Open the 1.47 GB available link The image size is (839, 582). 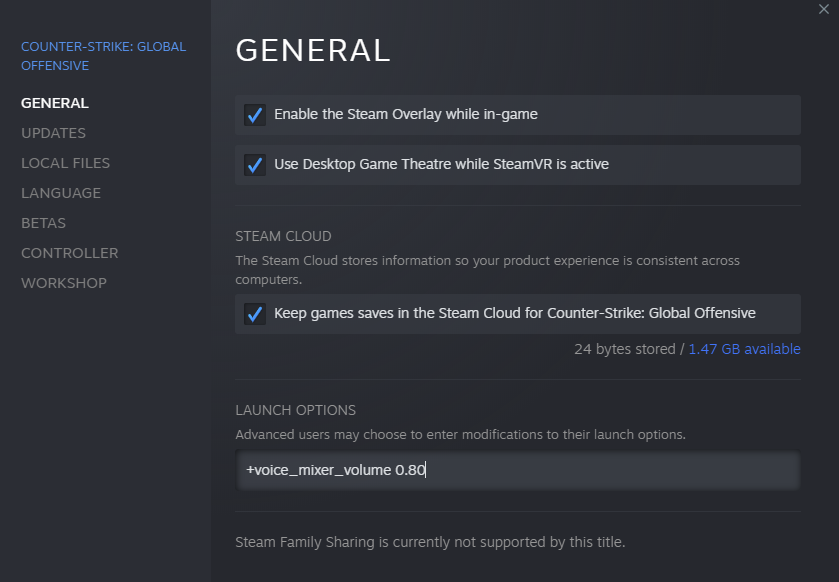coord(744,349)
